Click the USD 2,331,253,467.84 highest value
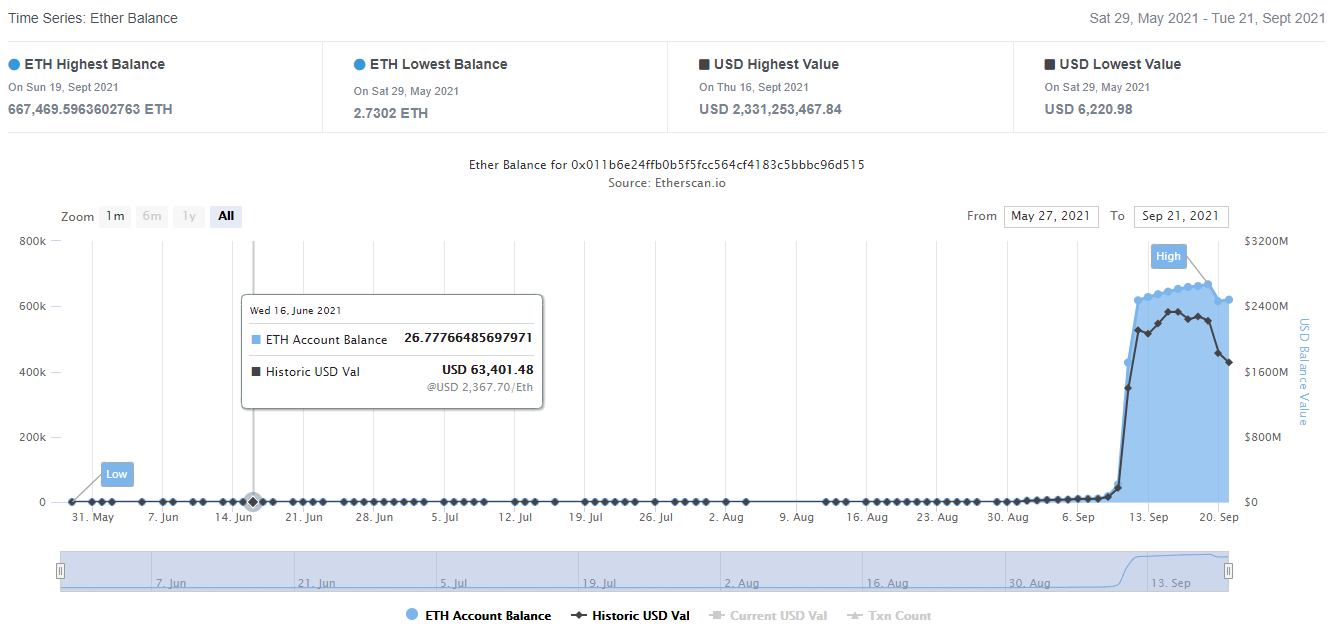The image size is (1337, 639). (x=770, y=109)
